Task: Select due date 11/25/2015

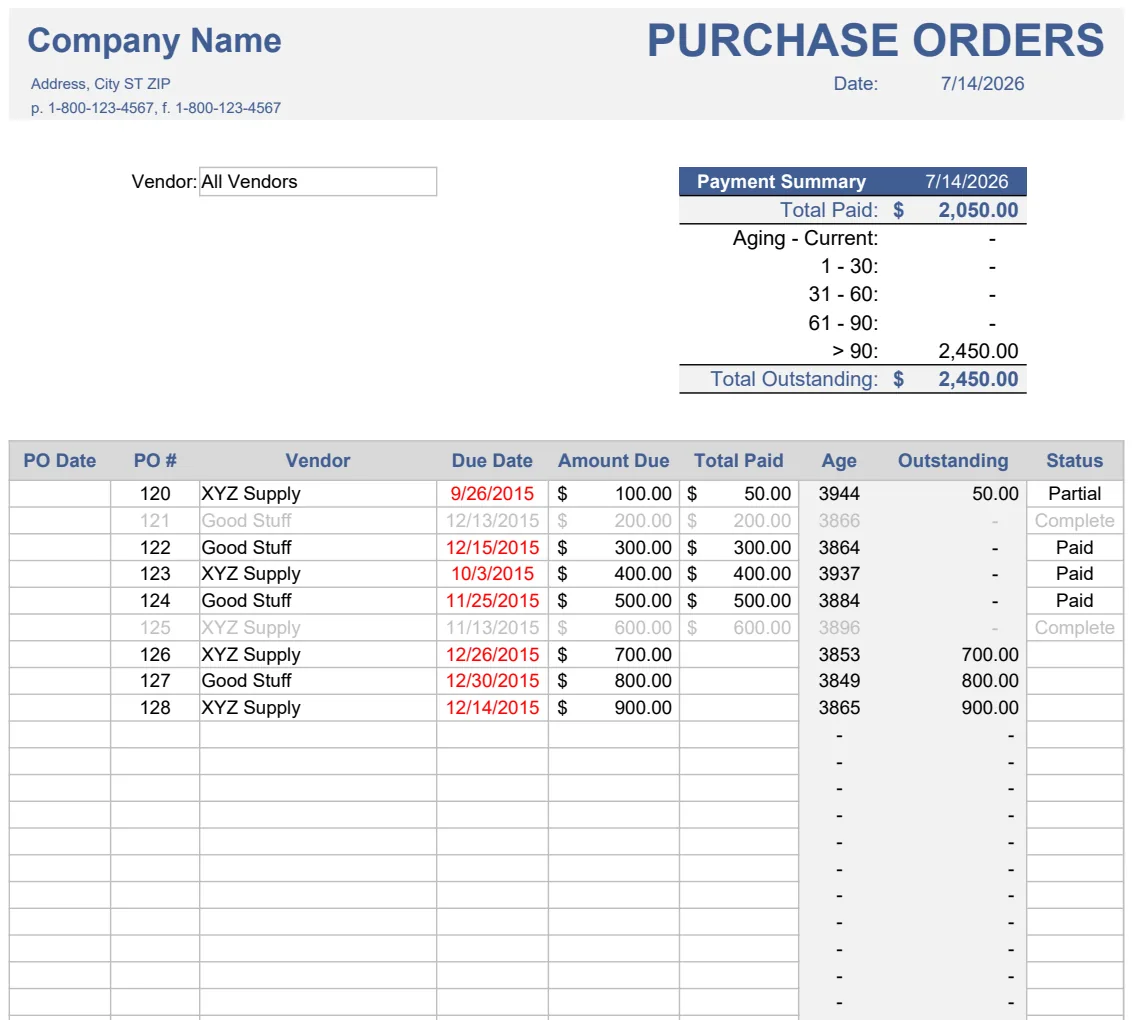Action: [x=492, y=601]
